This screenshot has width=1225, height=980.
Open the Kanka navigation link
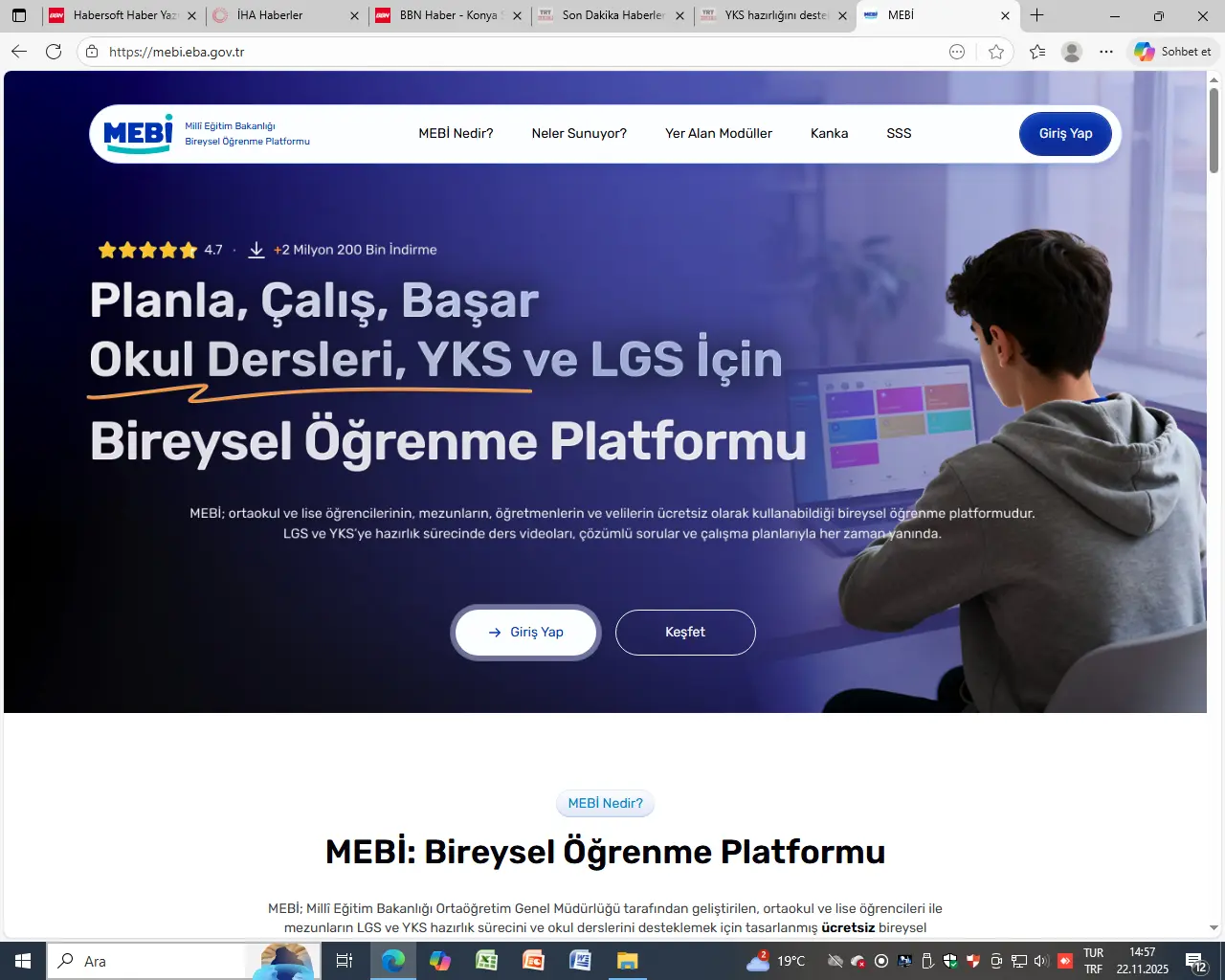[x=829, y=134]
